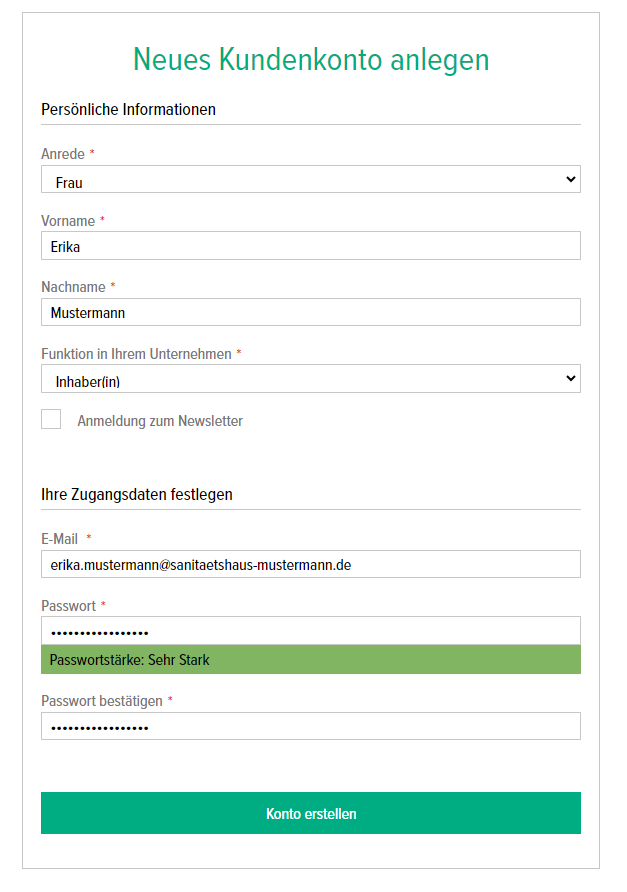Click into the Passwort input field
Viewport: 627px width, 892px height.
click(x=310, y=631)
